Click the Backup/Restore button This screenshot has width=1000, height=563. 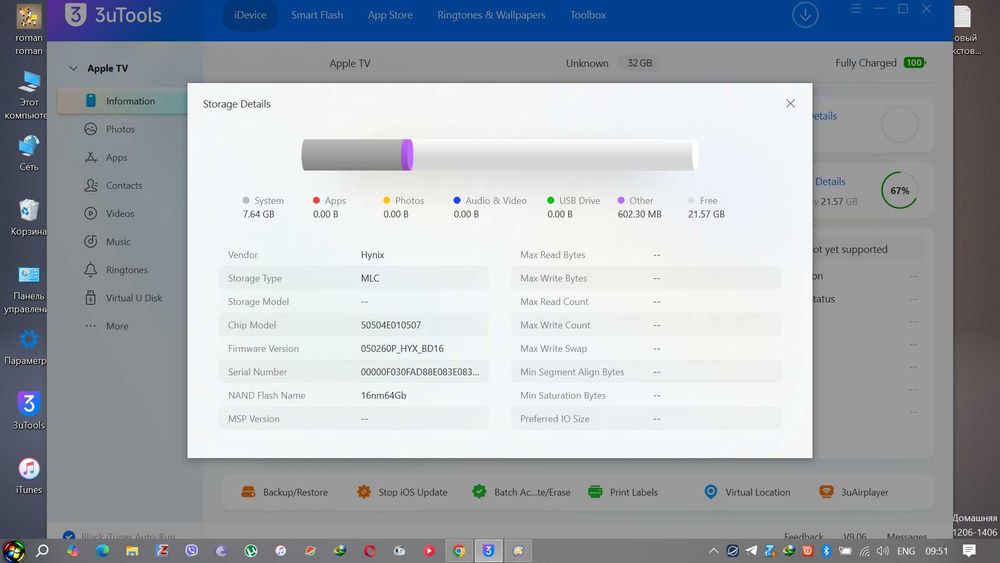coord(284,492)
